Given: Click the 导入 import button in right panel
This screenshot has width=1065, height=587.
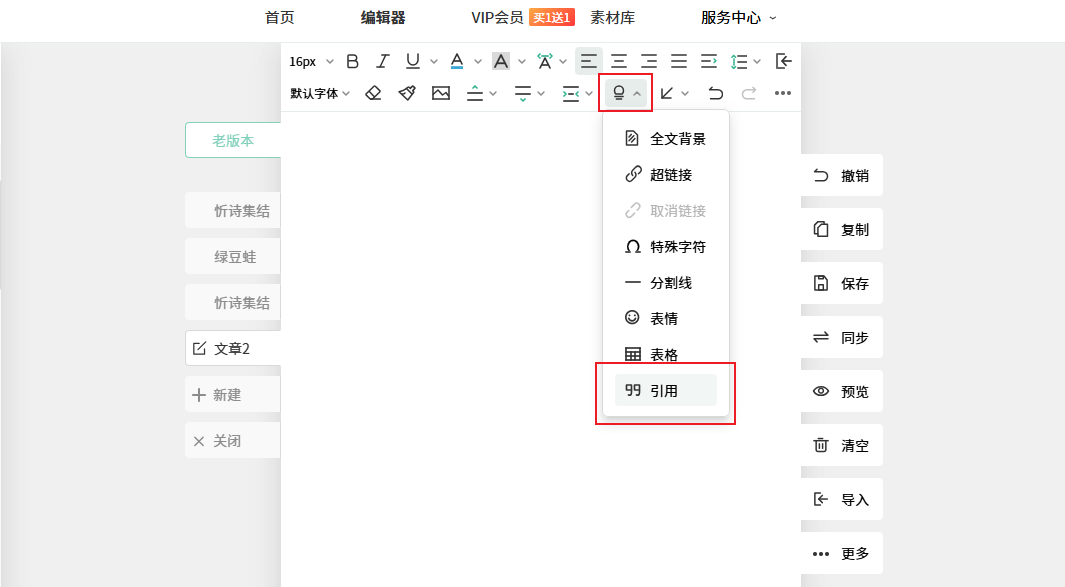Looking at the screenshot, I should click(x=842, y=499).
